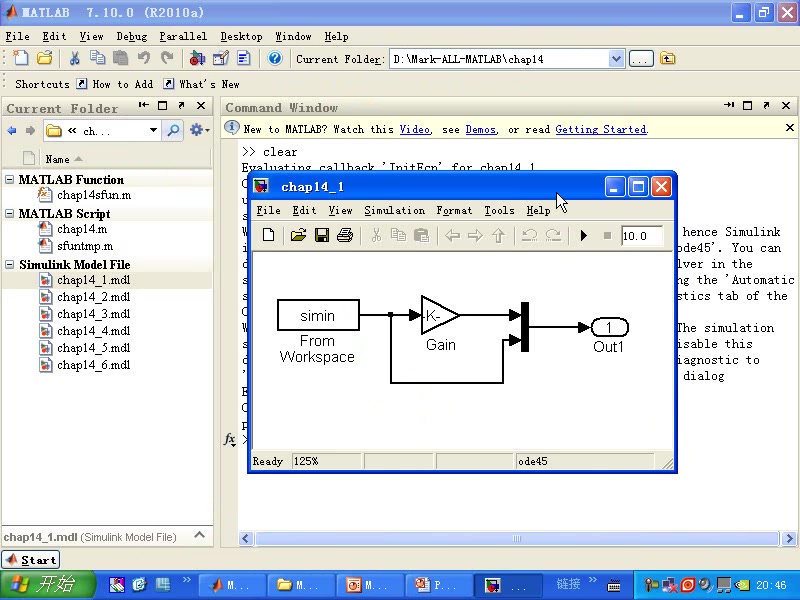Select chap14sfun.m file
The height and width of the screenshot is (600, 800).
[94, 195]
